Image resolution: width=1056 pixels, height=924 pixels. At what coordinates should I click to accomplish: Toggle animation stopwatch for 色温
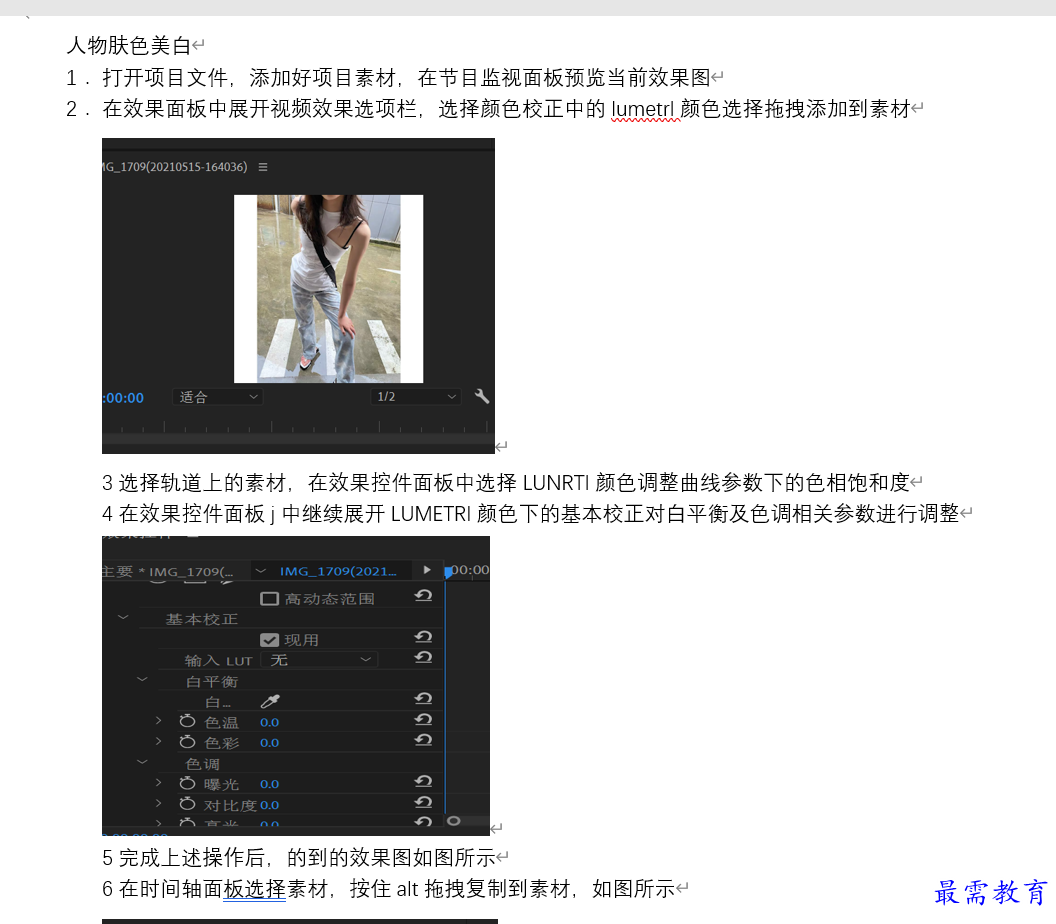187,721
